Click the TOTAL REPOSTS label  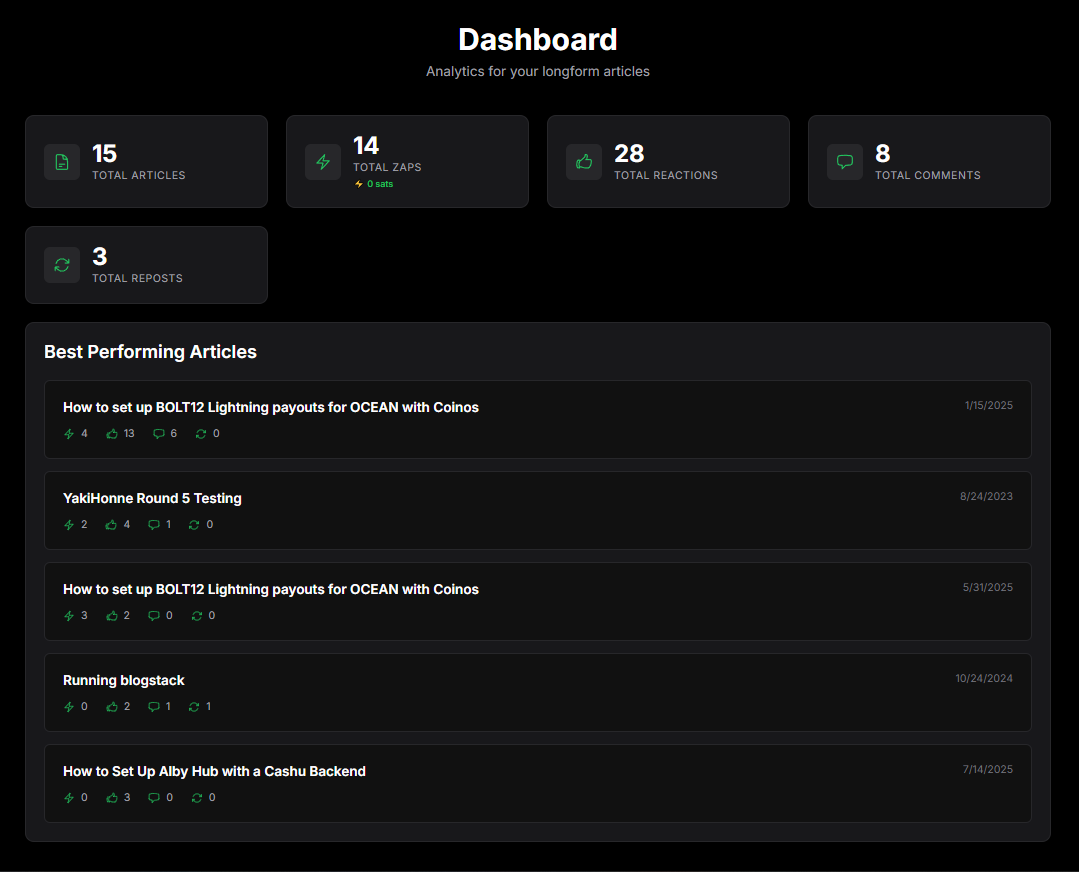tap(138, 278)
